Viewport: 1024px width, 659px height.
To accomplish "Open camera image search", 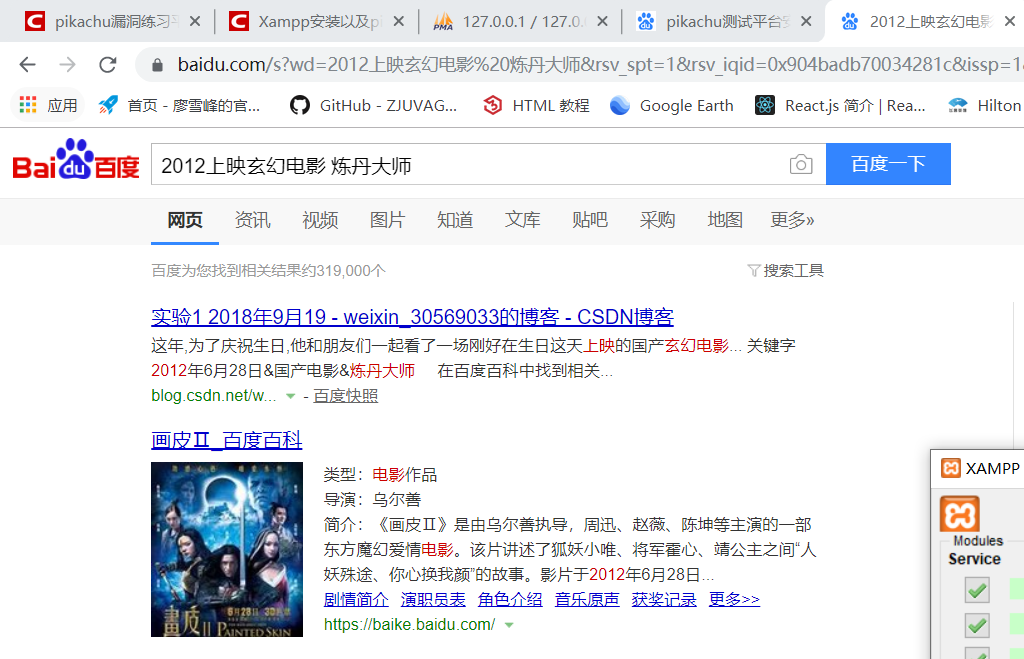I will [801, 164].
